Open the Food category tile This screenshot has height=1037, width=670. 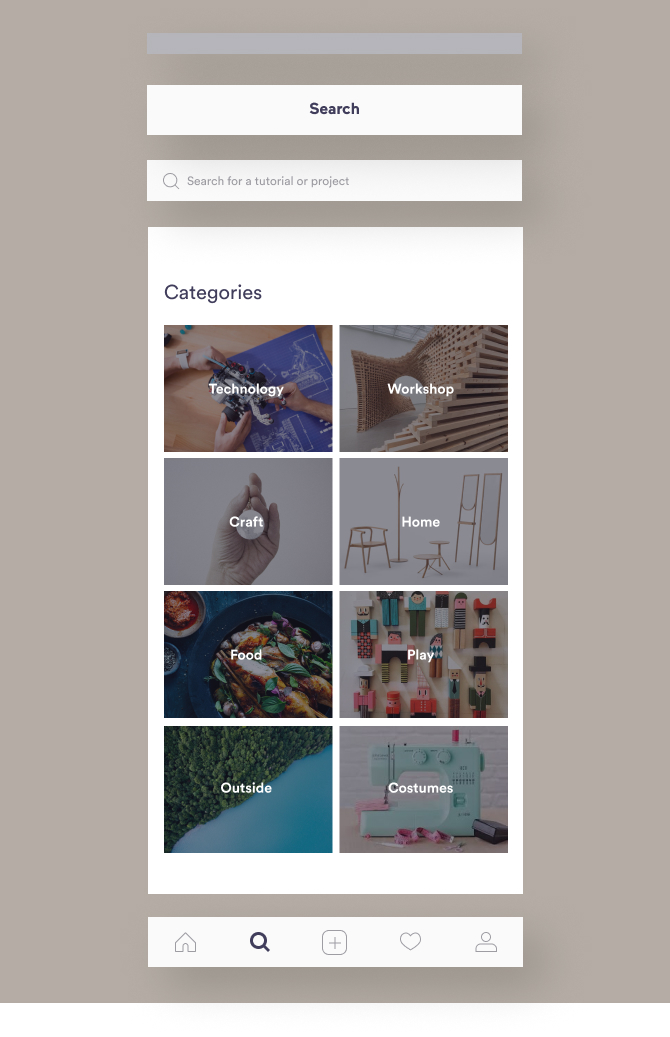(248, 654)
